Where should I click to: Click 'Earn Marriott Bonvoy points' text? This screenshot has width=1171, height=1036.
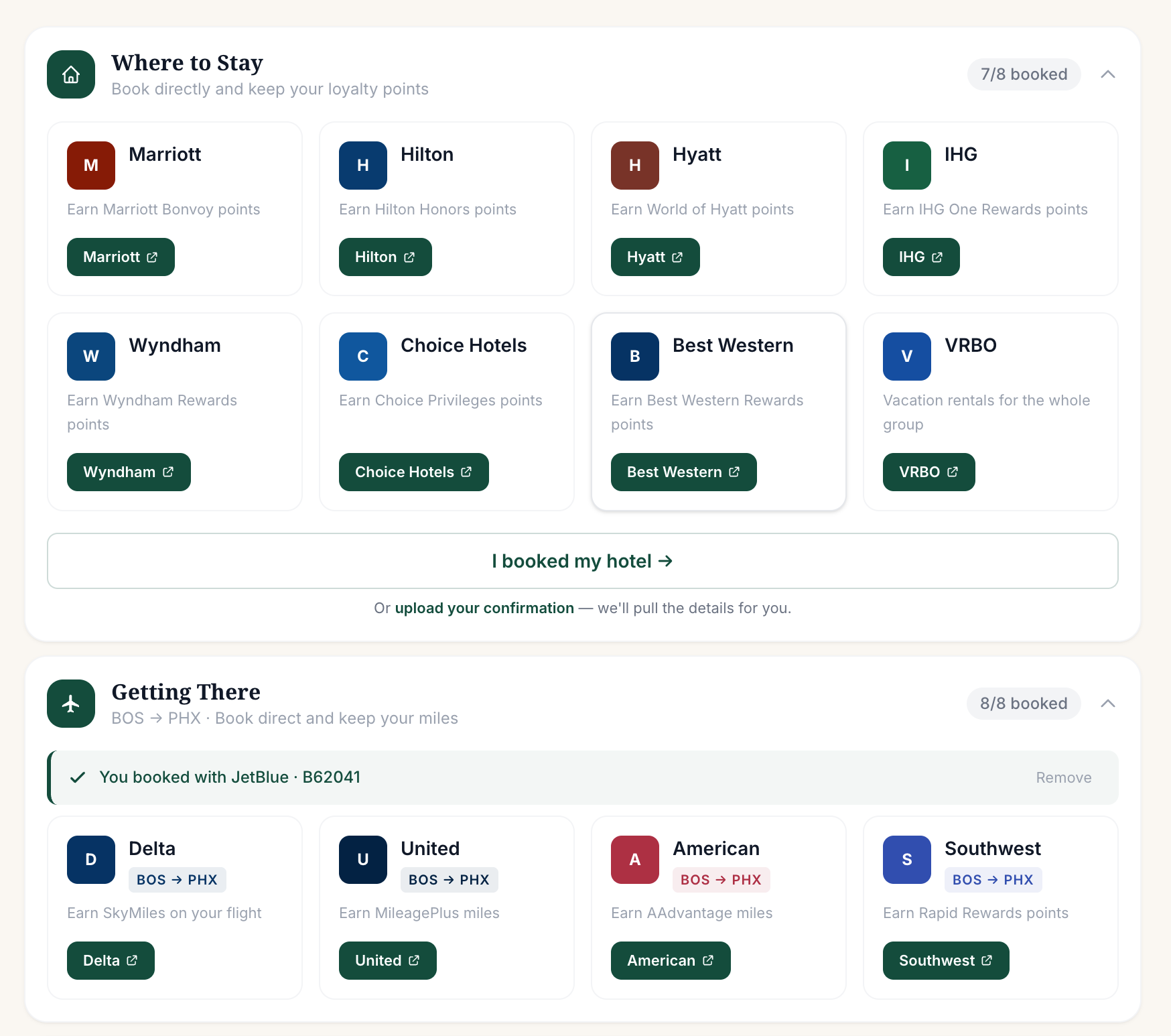(163, 210)
